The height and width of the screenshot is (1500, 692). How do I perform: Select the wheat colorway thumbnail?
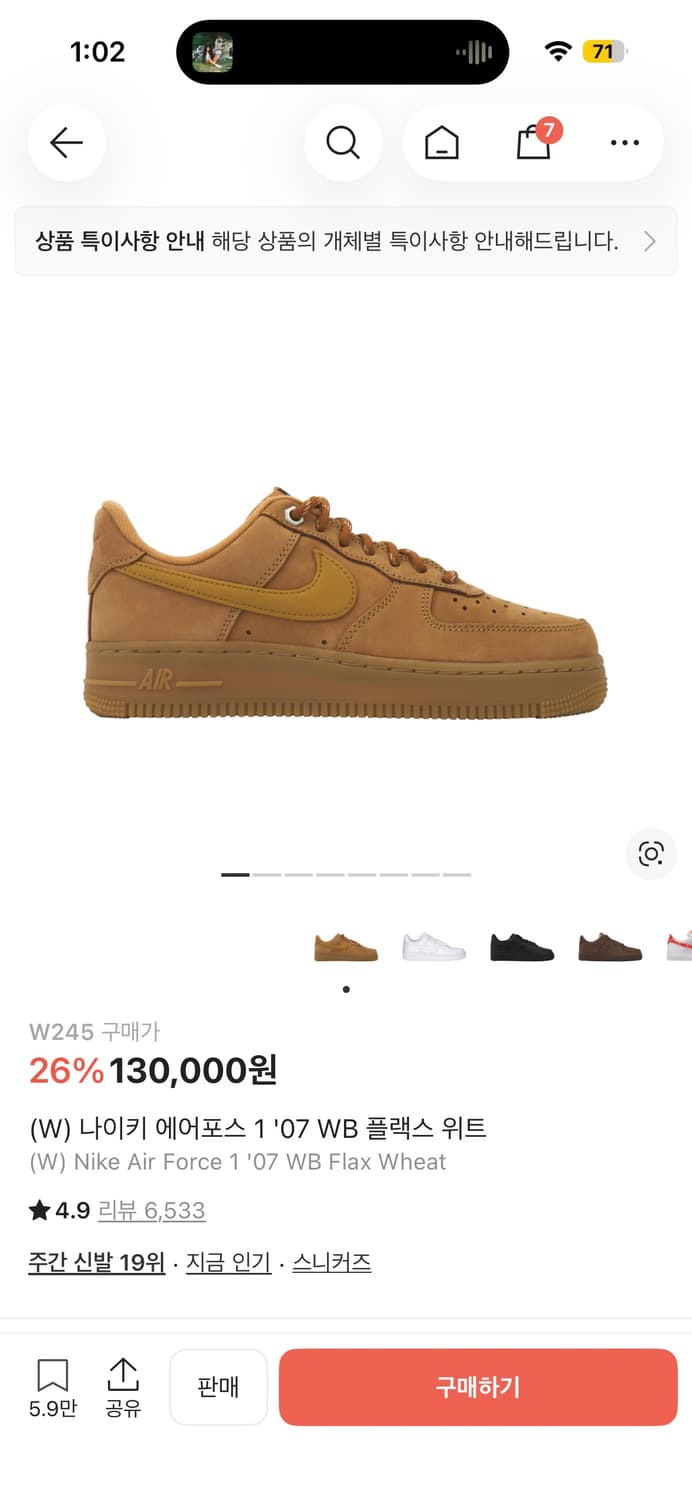pyautogui.click(x=346, y=946)
